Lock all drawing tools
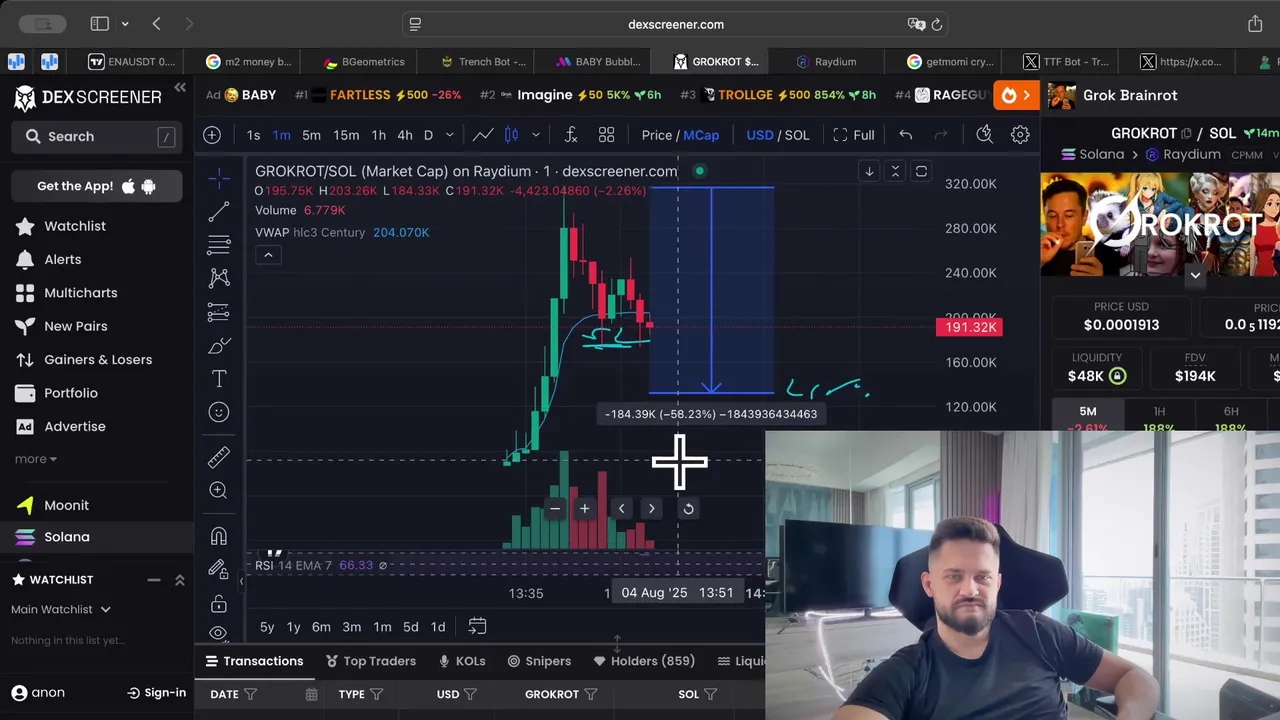This screenshot has width=1280, height=720. (219, 603)
